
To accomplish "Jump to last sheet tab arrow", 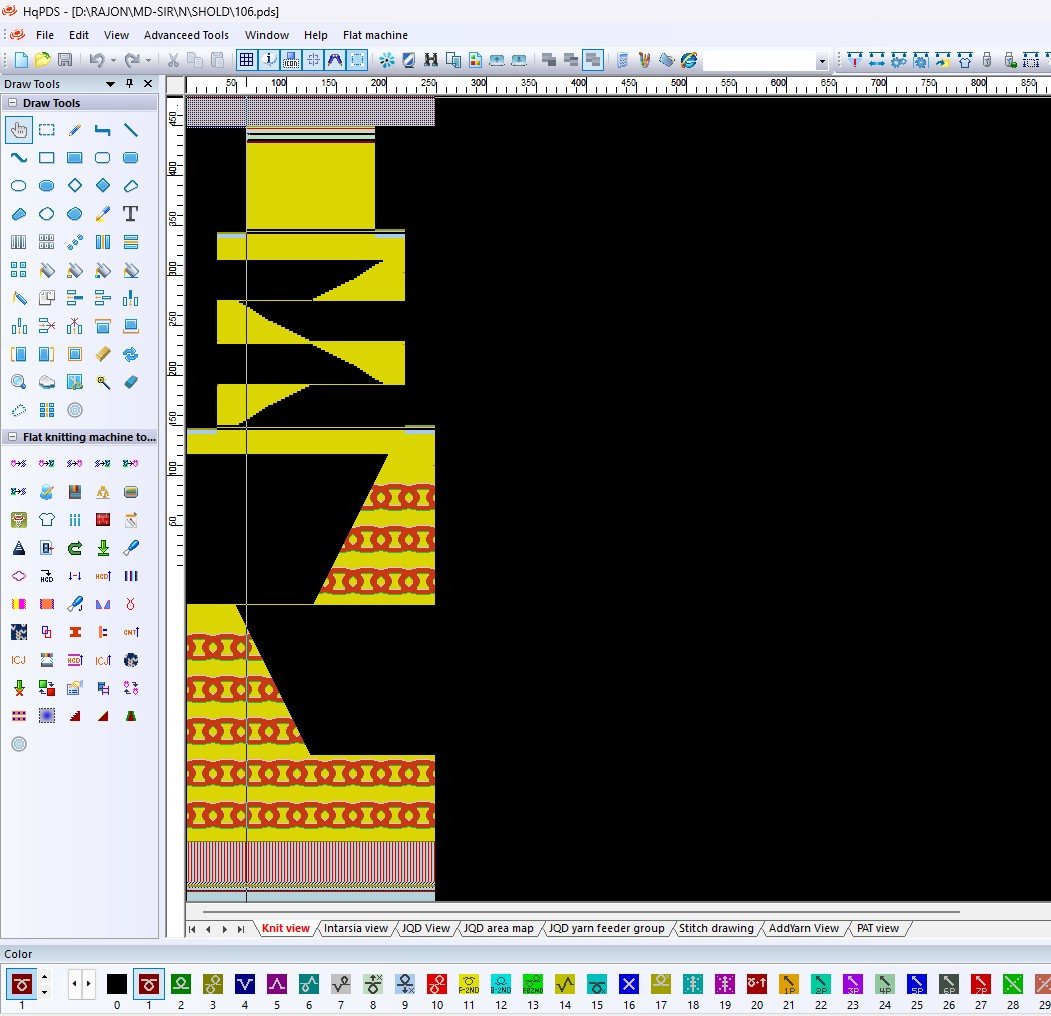I will (x=241, y=929).
